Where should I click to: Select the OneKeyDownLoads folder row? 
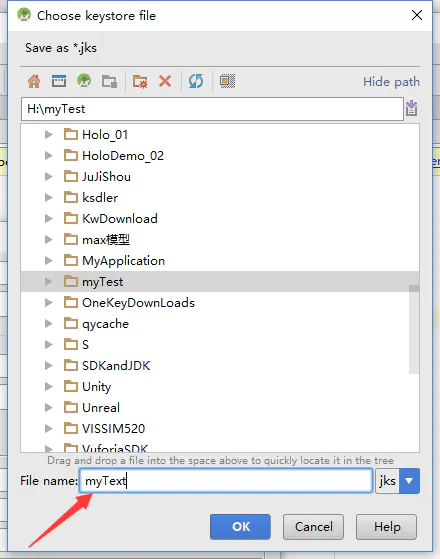[220, 303]
